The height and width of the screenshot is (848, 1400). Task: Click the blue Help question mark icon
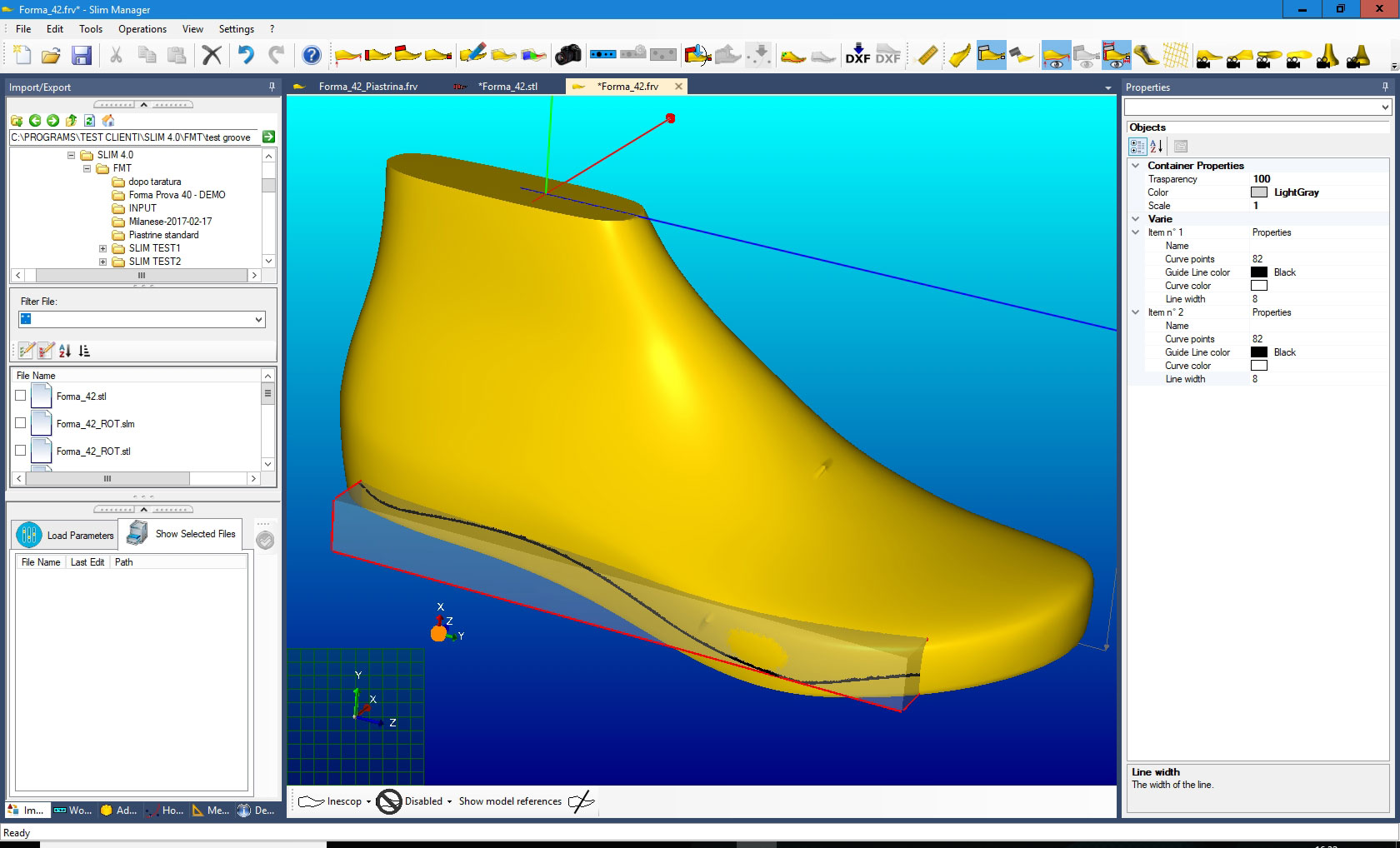(x=311, y=55)
